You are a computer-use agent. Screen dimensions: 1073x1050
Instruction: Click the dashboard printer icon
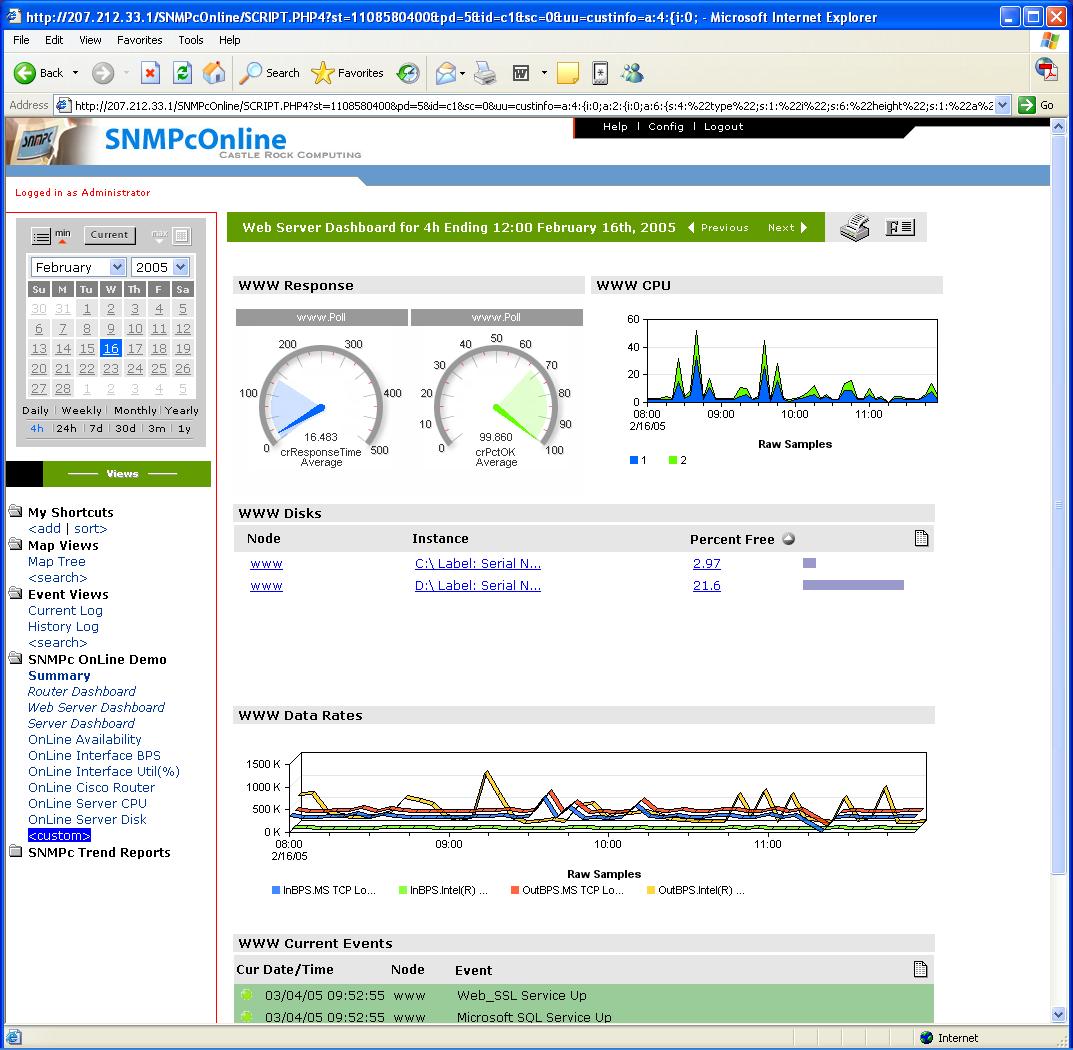(854, 227)
